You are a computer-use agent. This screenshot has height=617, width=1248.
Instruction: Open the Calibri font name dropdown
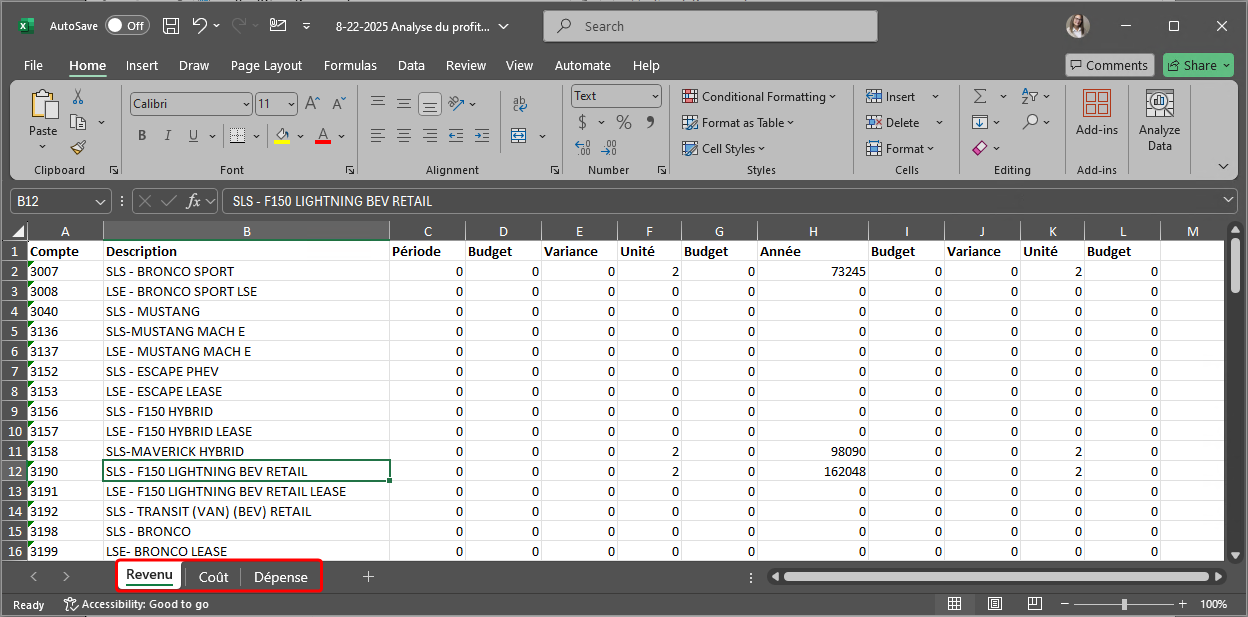click(246, 104)
